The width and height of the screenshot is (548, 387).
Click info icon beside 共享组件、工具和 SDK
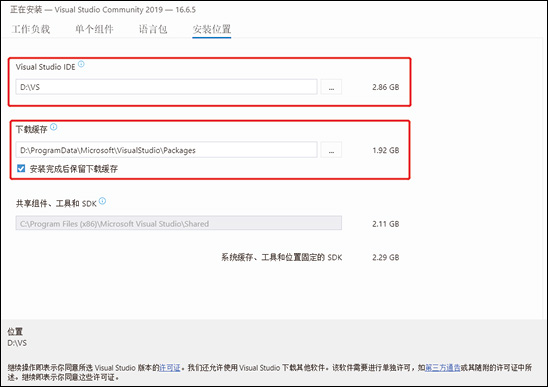click(102, 201)
